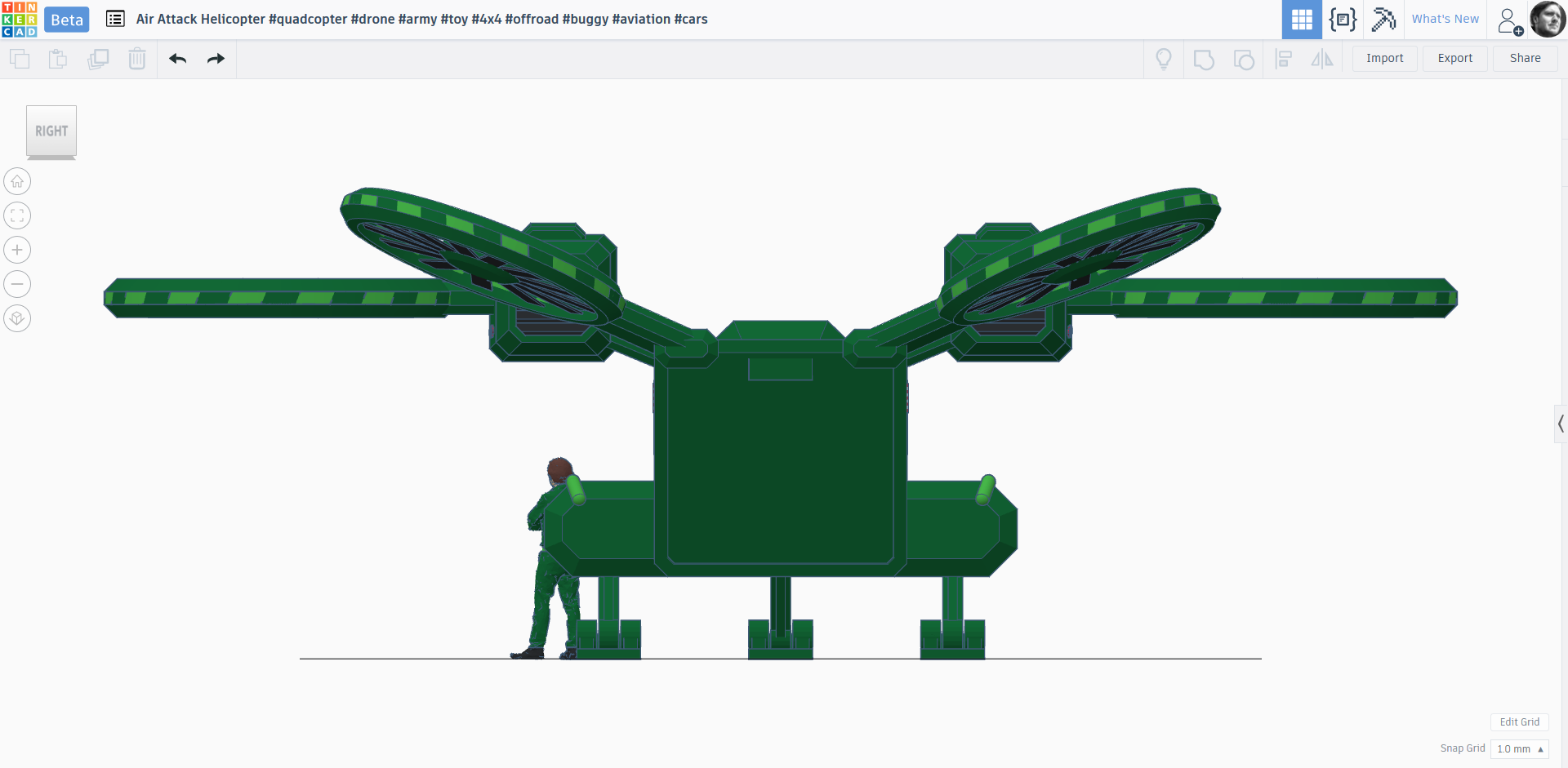Click the RIGHT face of view cube
The width and height of the screenshot is (1568, 768).
51,131
